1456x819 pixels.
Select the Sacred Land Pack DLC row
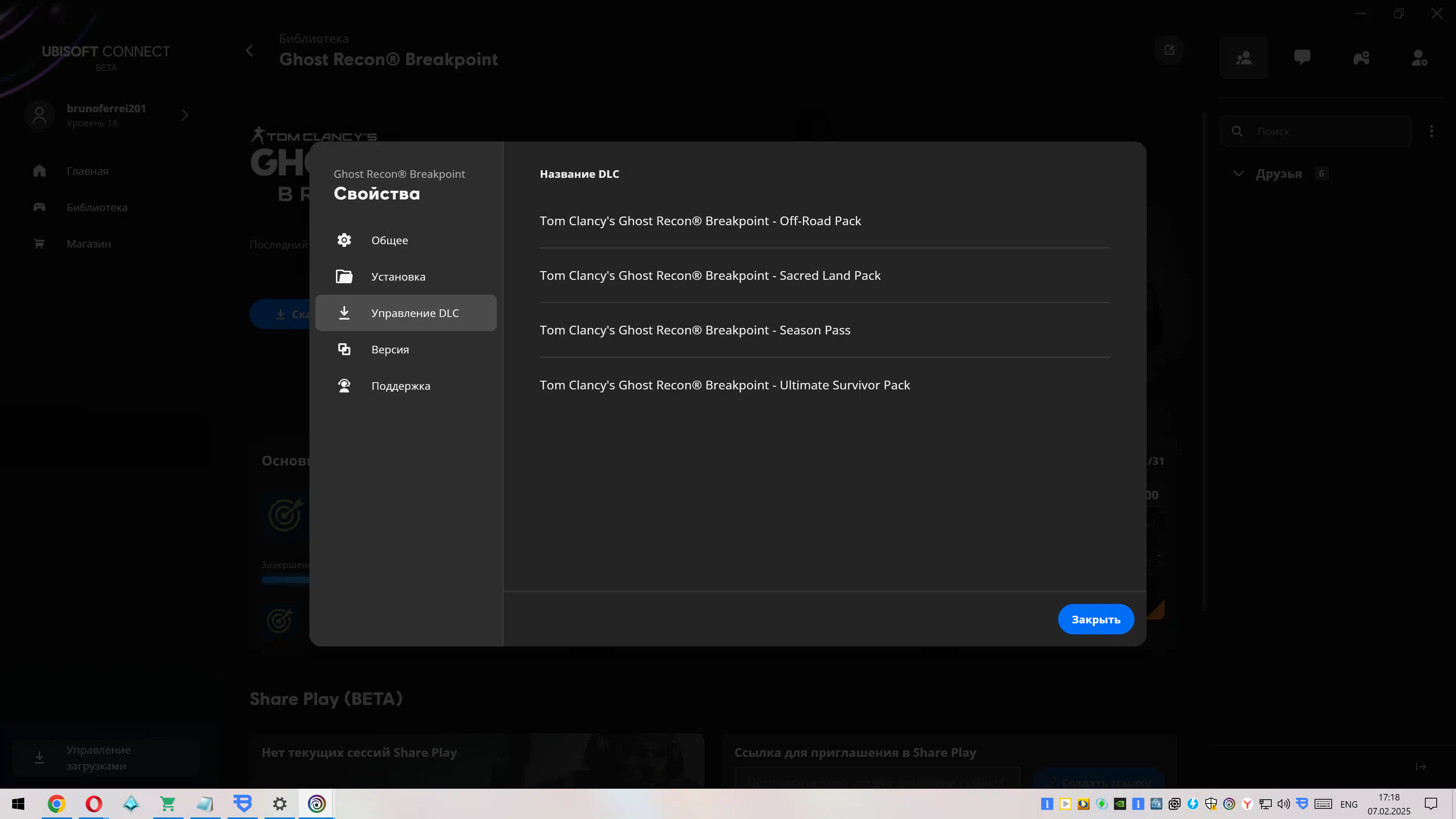(x=825, y=275)
